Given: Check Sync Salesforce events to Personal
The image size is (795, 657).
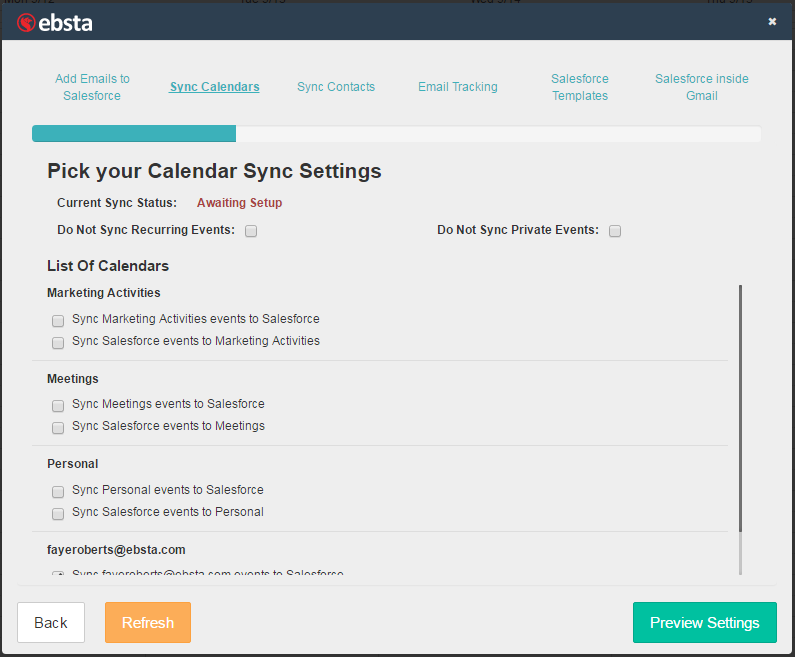Looking at the screenshot, I should coord(58,514).
